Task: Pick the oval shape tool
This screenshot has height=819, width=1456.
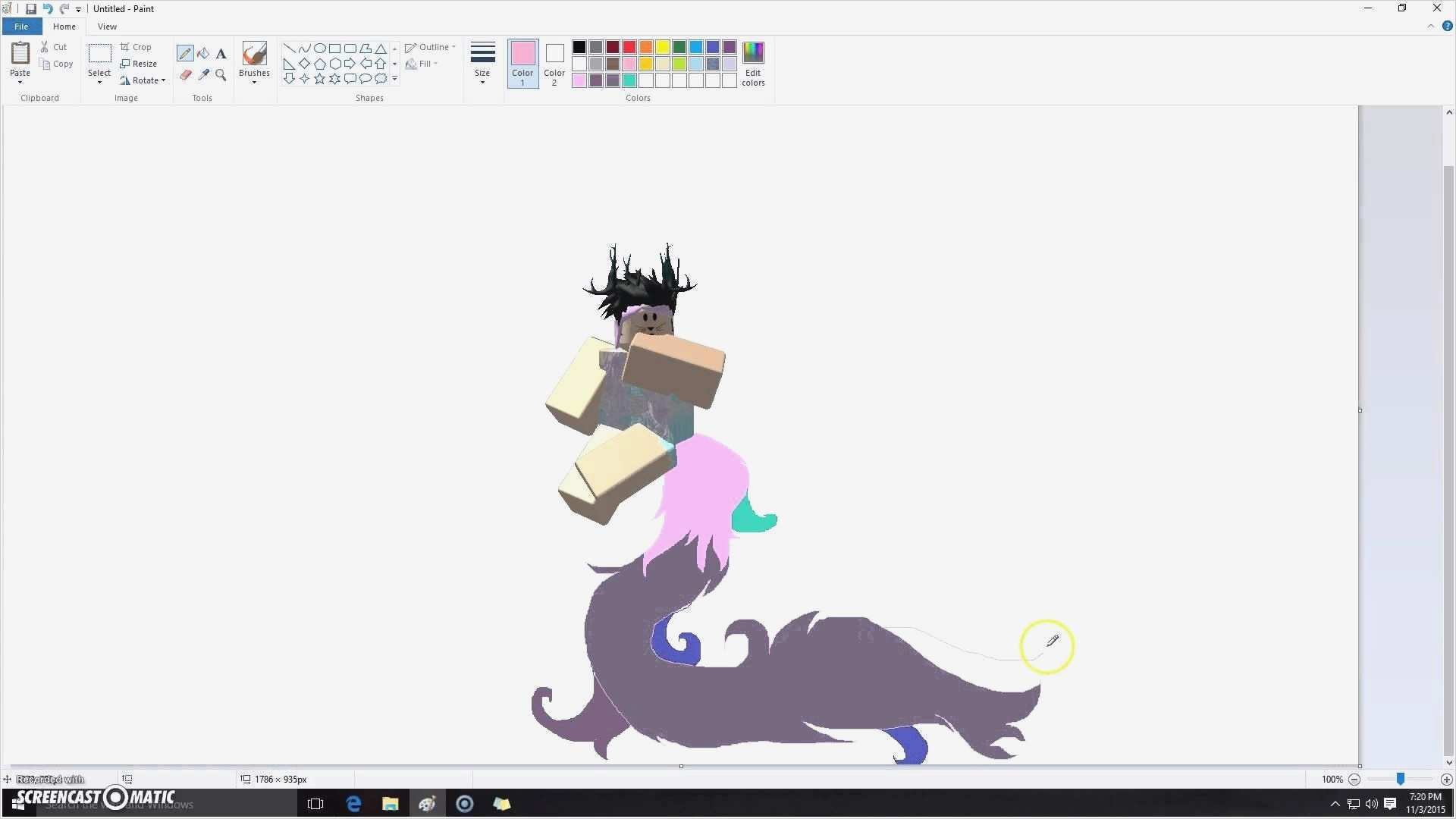Action: click(x=319, y=48)
